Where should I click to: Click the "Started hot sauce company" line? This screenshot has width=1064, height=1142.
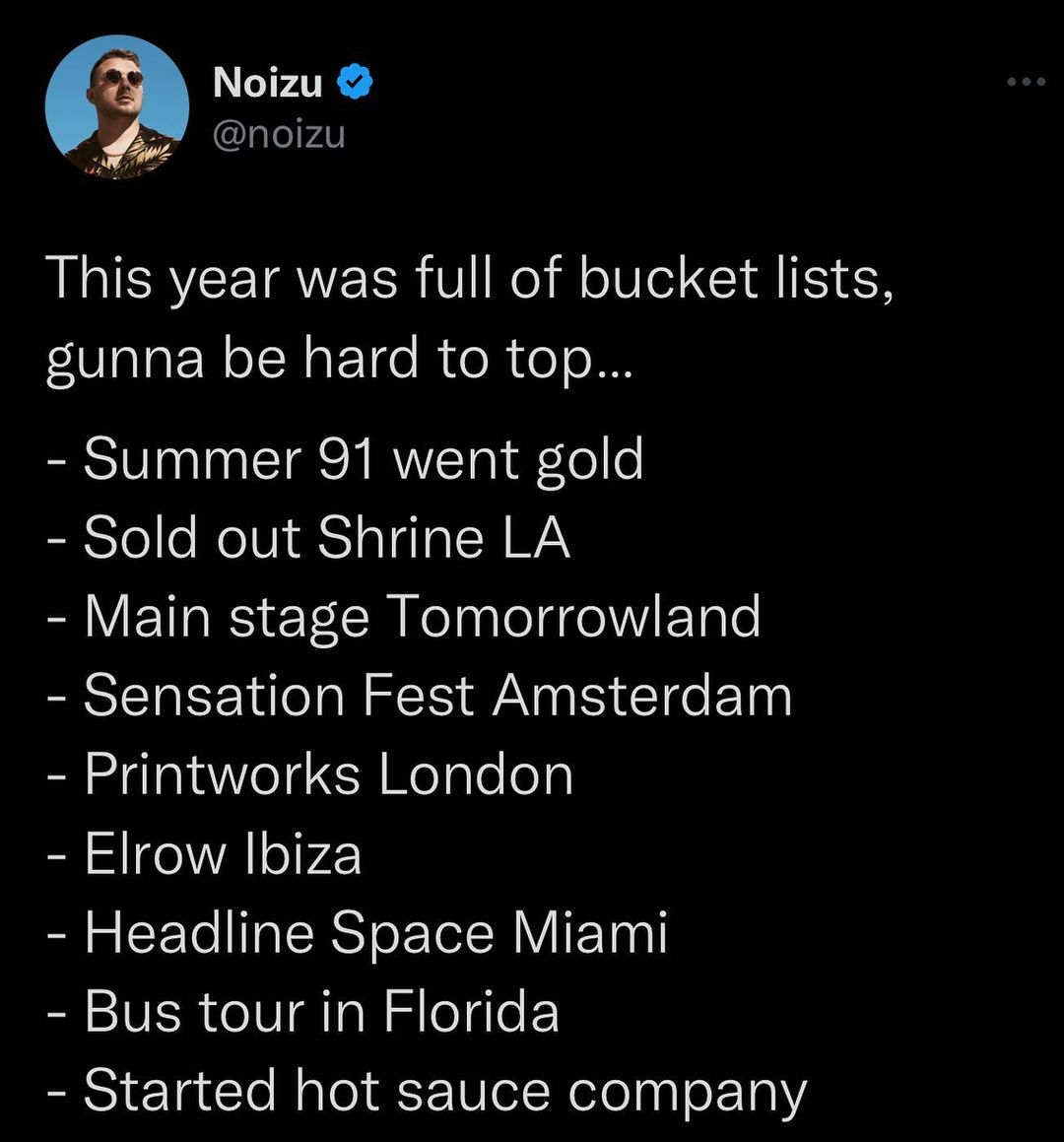pyautogui.click(x=427, y=1092)
